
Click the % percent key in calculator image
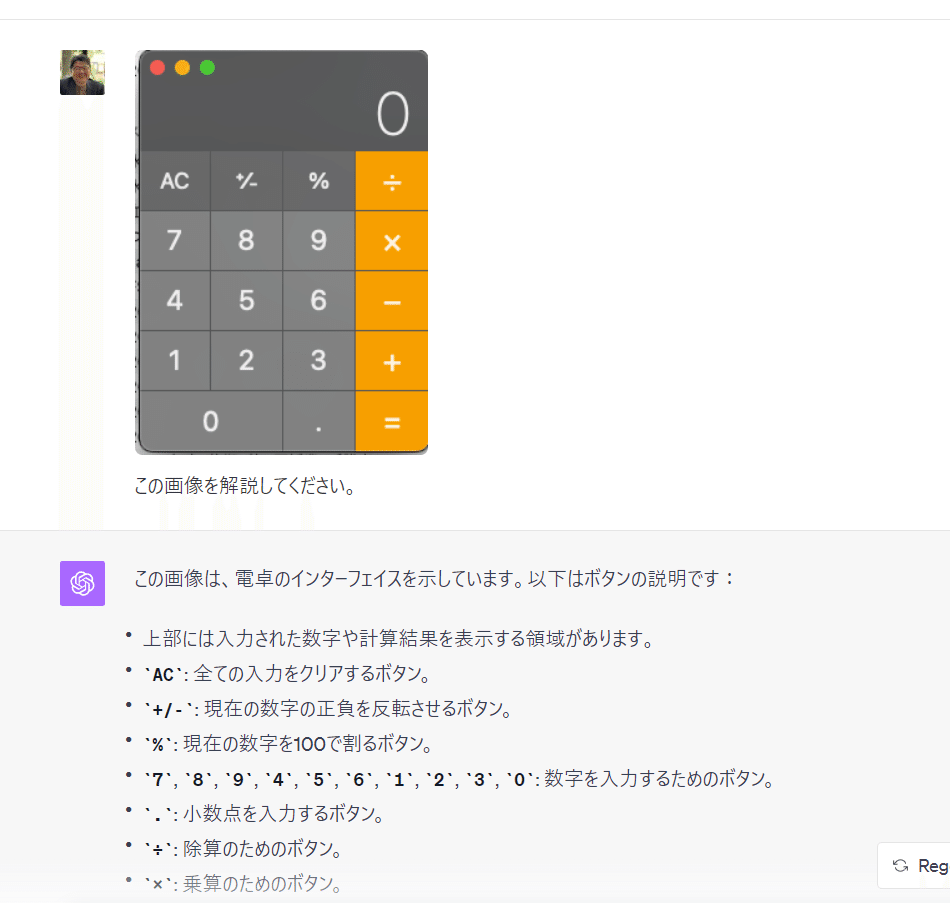click(319, 181)
